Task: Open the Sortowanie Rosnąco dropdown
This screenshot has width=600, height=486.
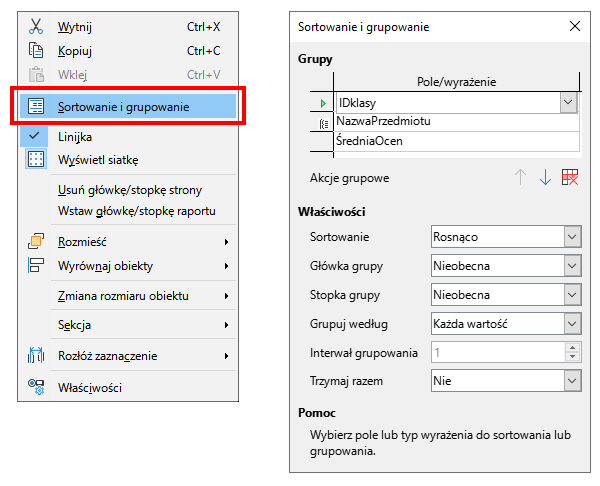Action: [x=506, y=237]
